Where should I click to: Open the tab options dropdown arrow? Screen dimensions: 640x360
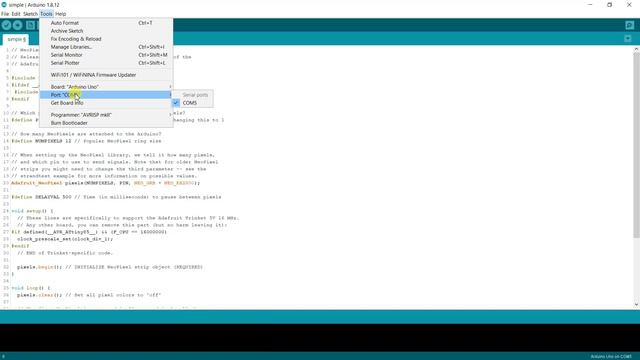(628, 39)
